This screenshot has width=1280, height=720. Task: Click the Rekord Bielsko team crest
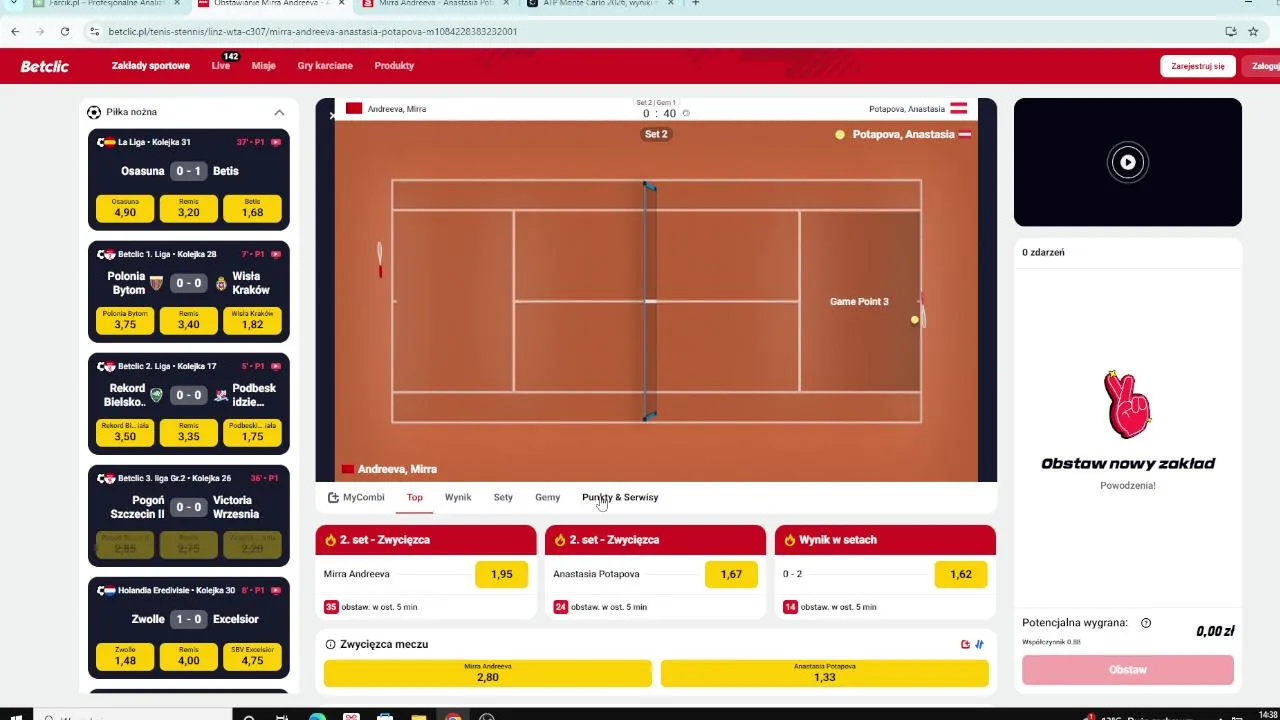pyautogui.click(x=156, y=395)
